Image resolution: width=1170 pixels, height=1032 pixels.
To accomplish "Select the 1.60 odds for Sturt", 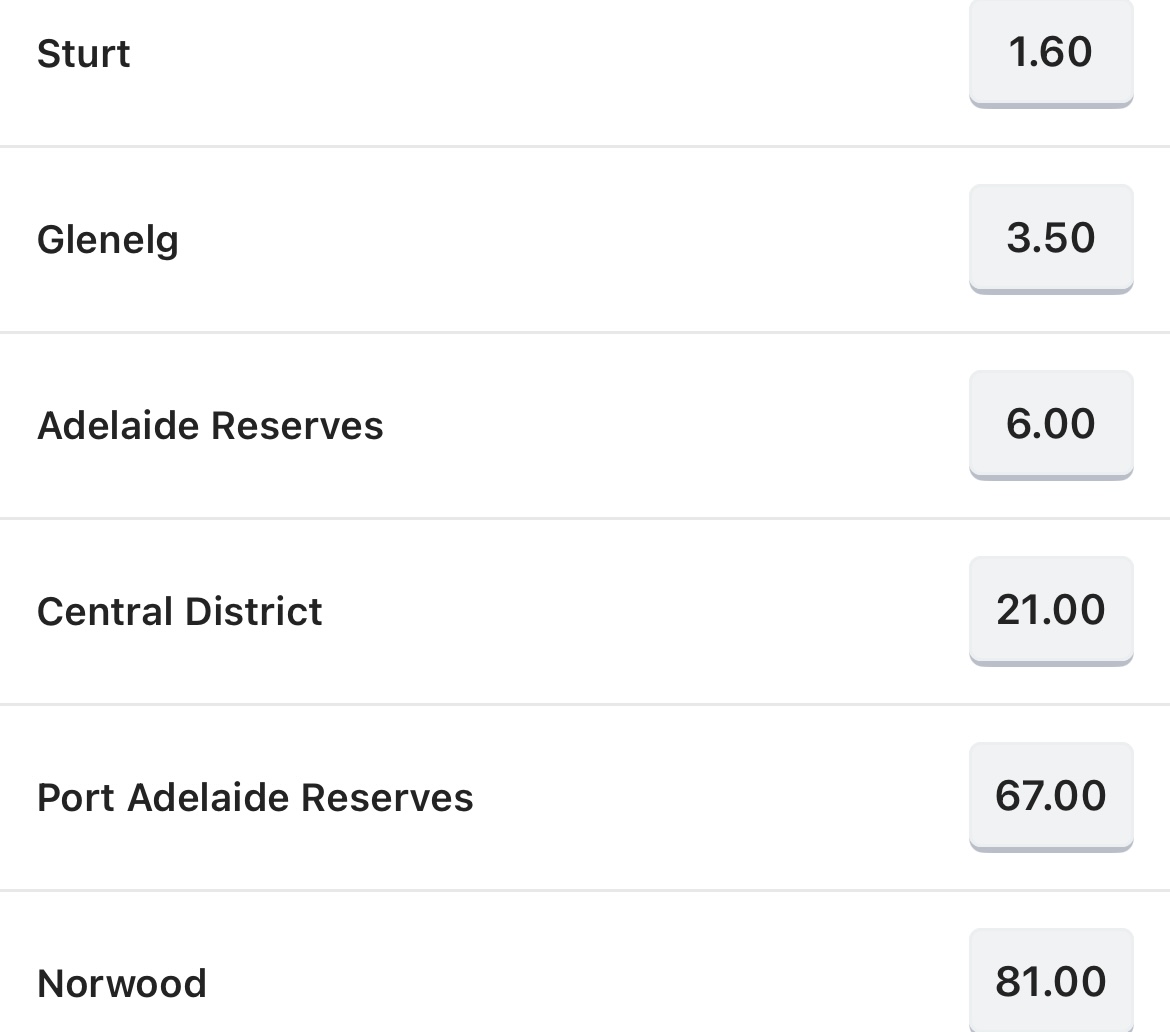I will tap(1051, 52).
